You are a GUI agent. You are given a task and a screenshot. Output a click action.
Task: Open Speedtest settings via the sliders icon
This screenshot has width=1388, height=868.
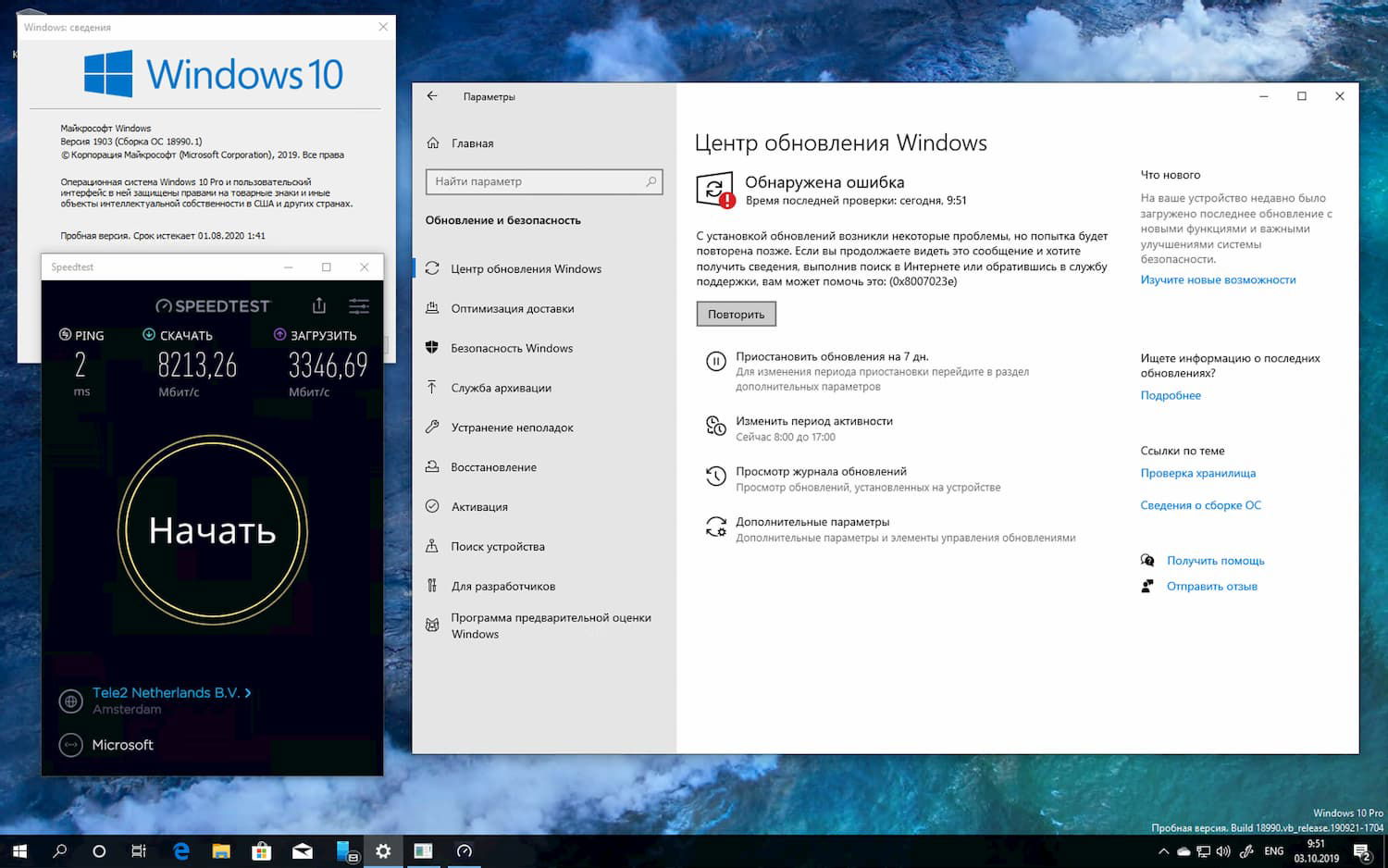point(359,304)
